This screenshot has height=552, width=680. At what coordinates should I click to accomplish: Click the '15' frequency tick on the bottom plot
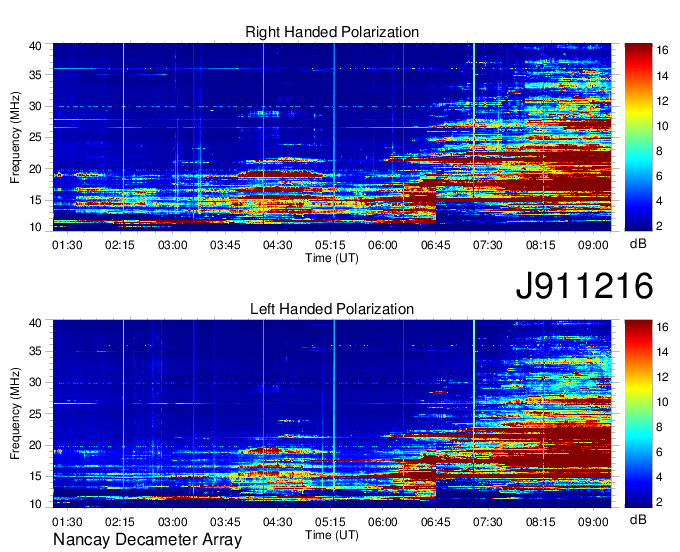[x=36, y=477]
